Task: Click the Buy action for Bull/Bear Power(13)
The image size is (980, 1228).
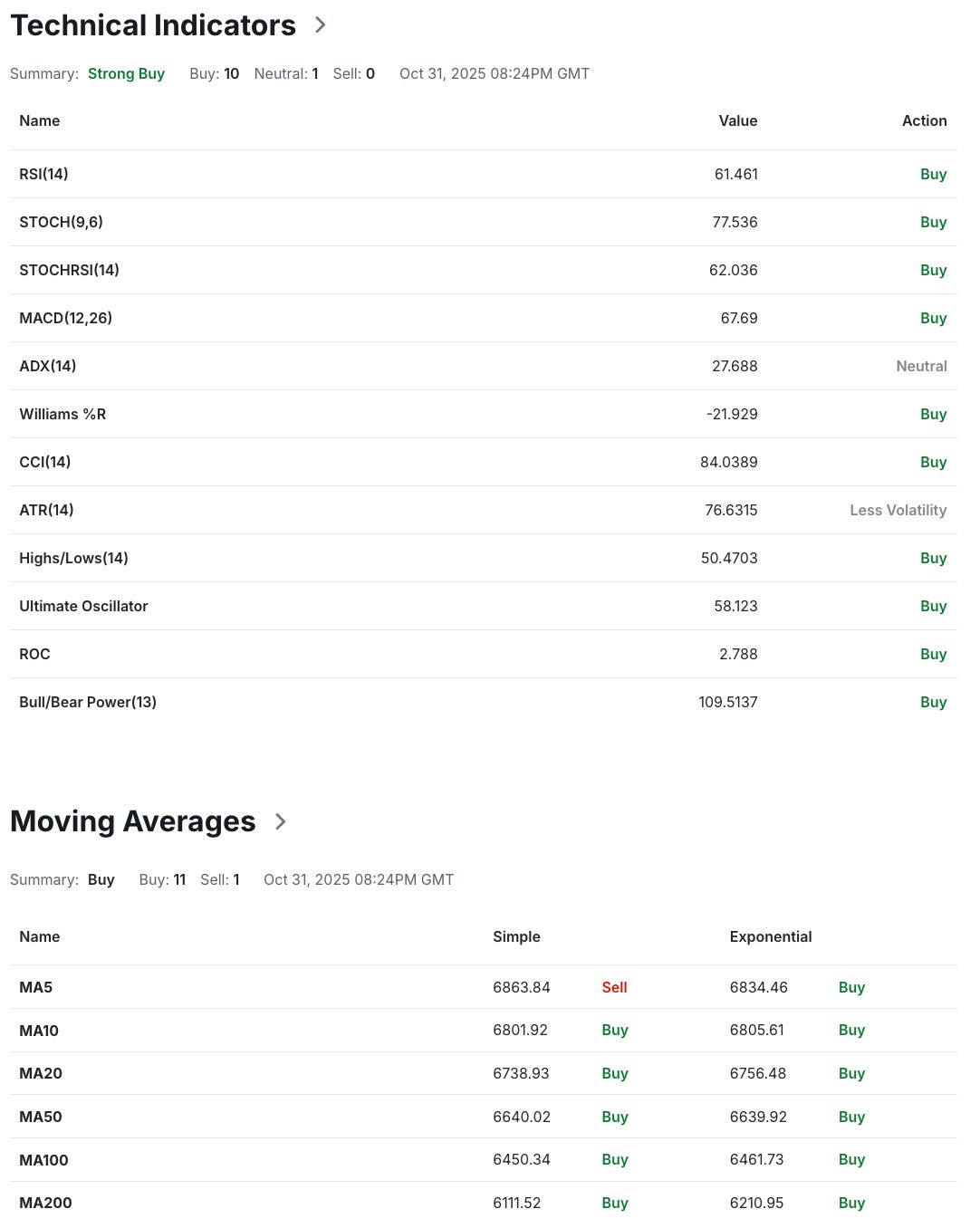Action: [x=934, y=702]
